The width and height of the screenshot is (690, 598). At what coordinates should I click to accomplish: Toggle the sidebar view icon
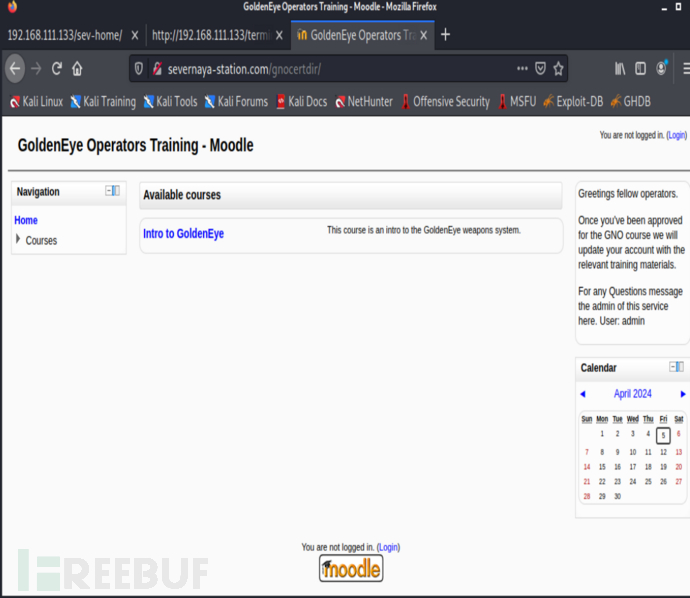tap(640, 68)
